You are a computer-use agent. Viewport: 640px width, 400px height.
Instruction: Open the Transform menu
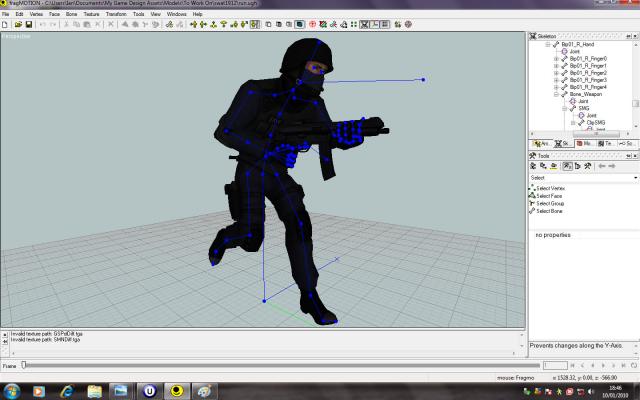point(115,14)
